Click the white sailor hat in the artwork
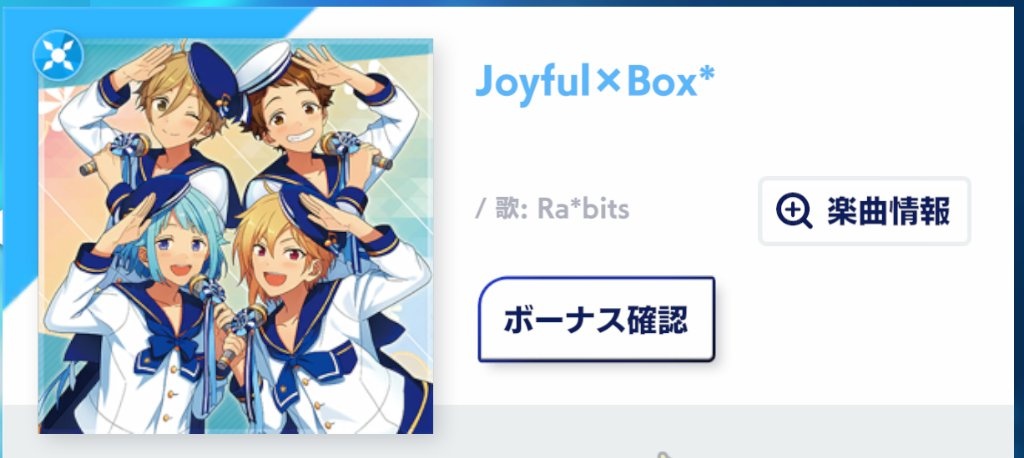The width and height of the screenshot is (1024, 458). click(x=263, y=65)
